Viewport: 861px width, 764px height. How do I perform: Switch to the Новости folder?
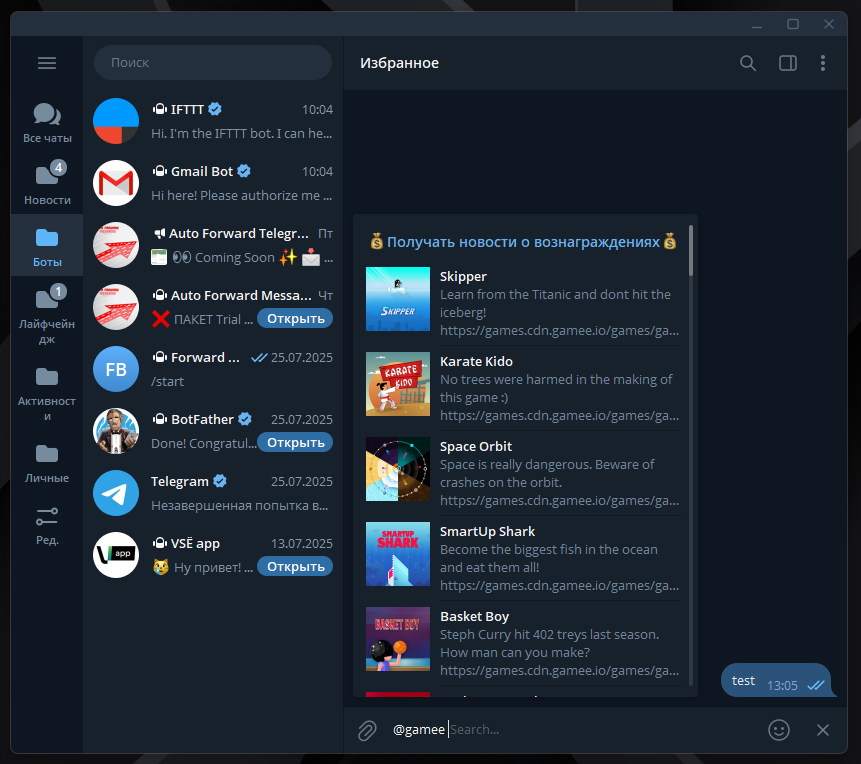coord(47,183)
